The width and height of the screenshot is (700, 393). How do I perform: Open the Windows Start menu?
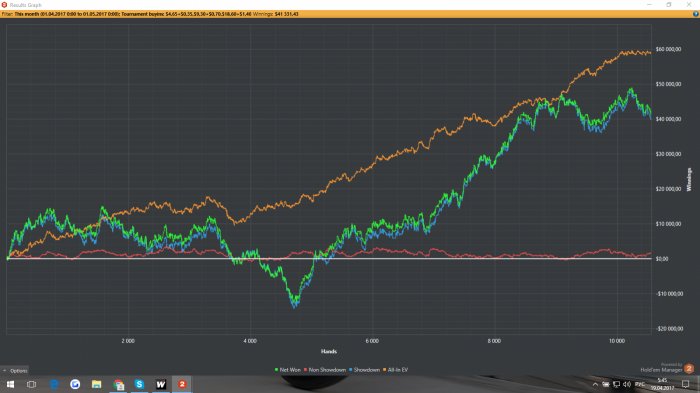tap(10, 384)
